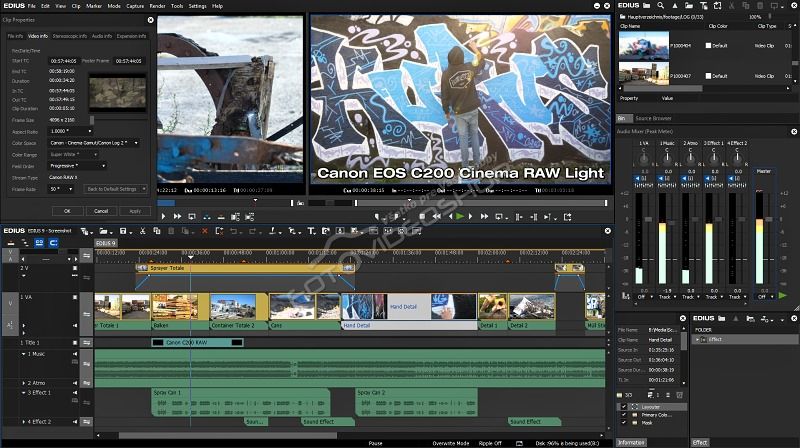The width and height of the screenshot is (800, 448).
Task: Toggle mute speaker on 1 VA mixer channel
Action: [637, 179]
